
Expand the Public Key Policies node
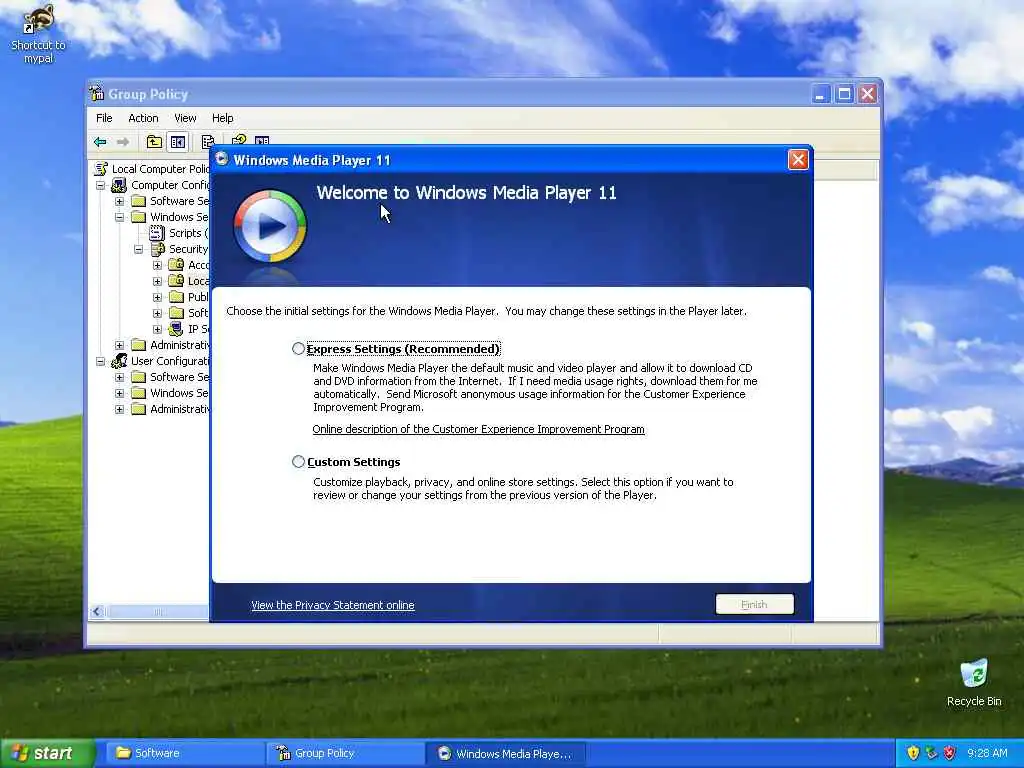(157, 297)
